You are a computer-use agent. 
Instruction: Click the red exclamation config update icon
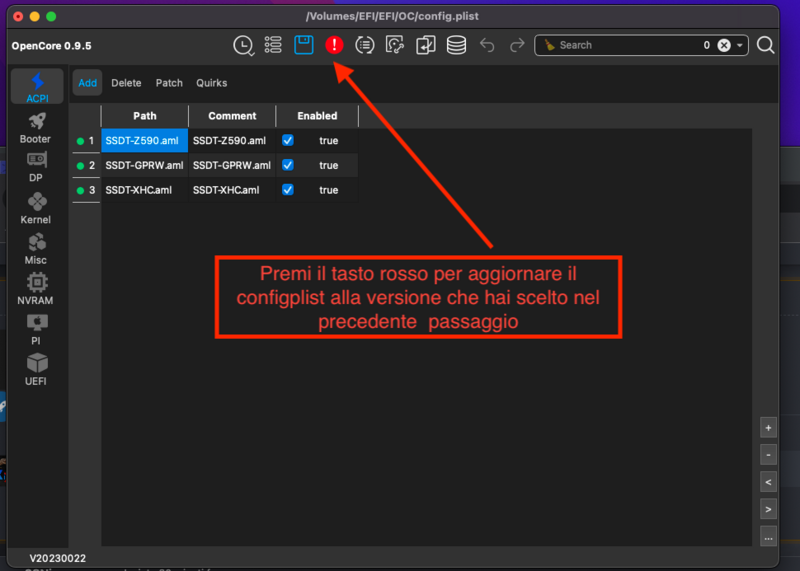(x=334, y=45)
